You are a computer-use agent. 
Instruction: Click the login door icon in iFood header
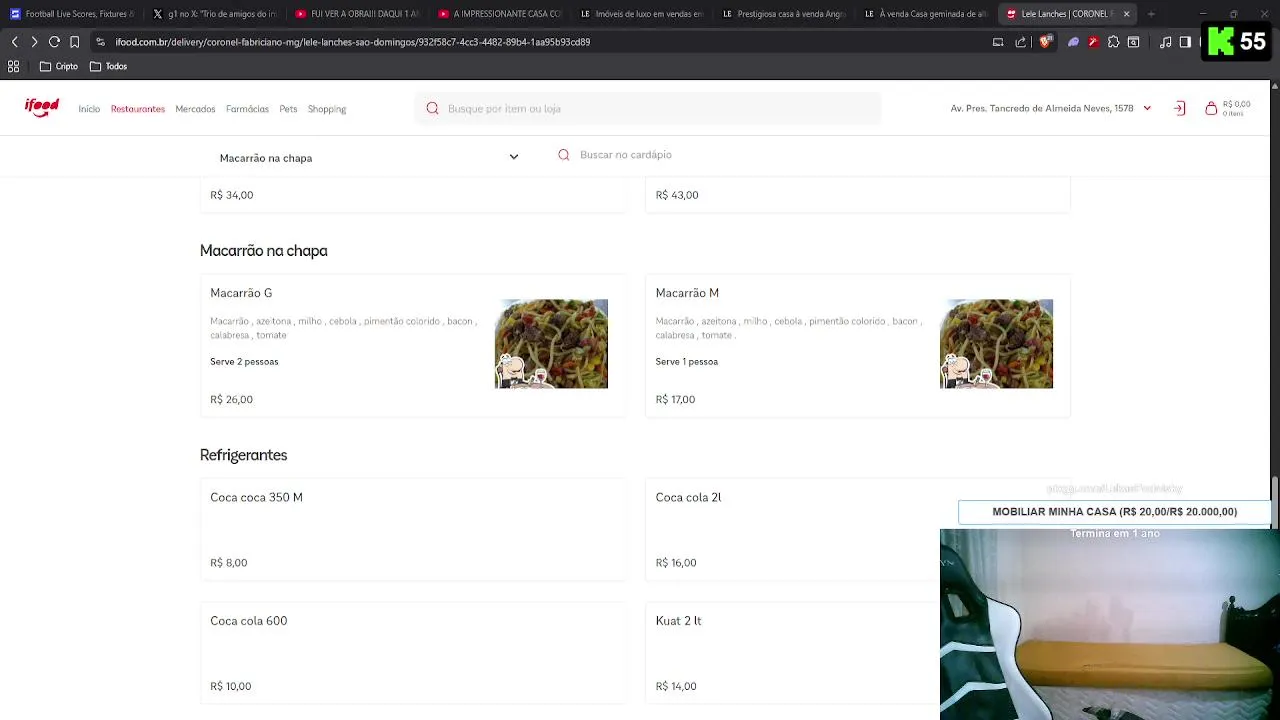coord(1179,108)
